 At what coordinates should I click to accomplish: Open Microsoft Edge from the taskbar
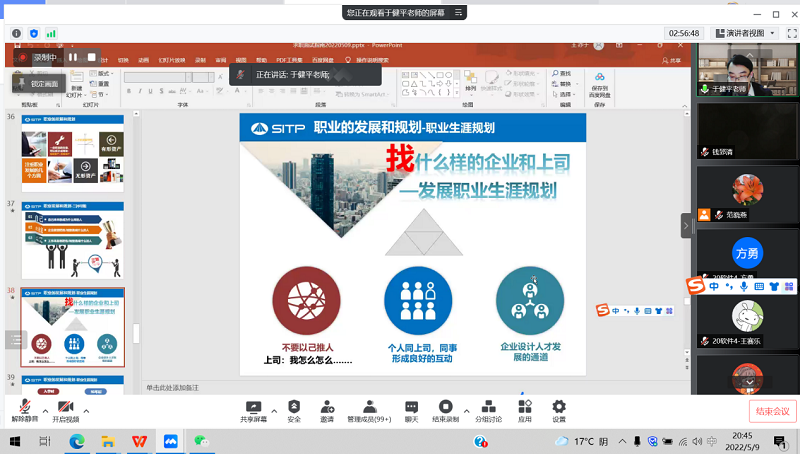pos(107,441)
